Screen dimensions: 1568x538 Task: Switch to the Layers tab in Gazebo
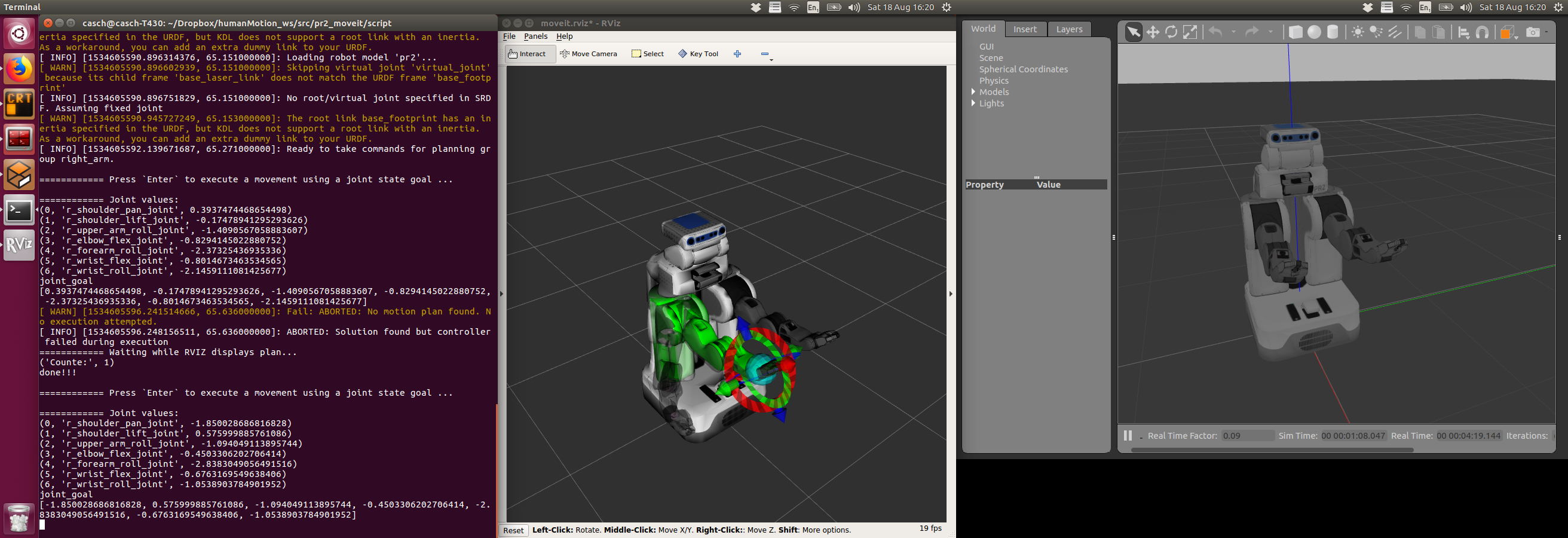click(1069, 29)
